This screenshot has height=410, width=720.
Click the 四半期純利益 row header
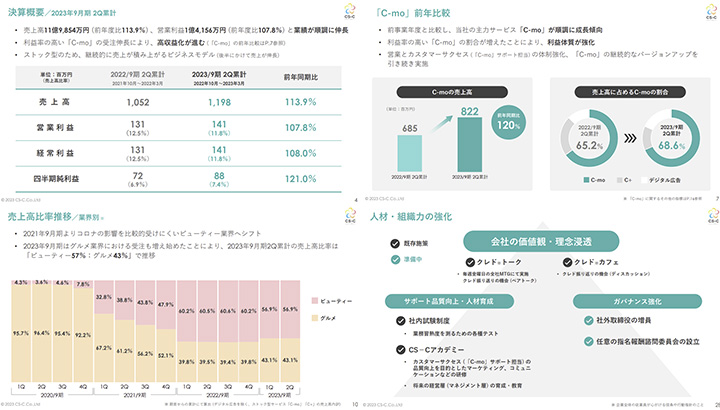pyautogui.click(x=56, y=179)
